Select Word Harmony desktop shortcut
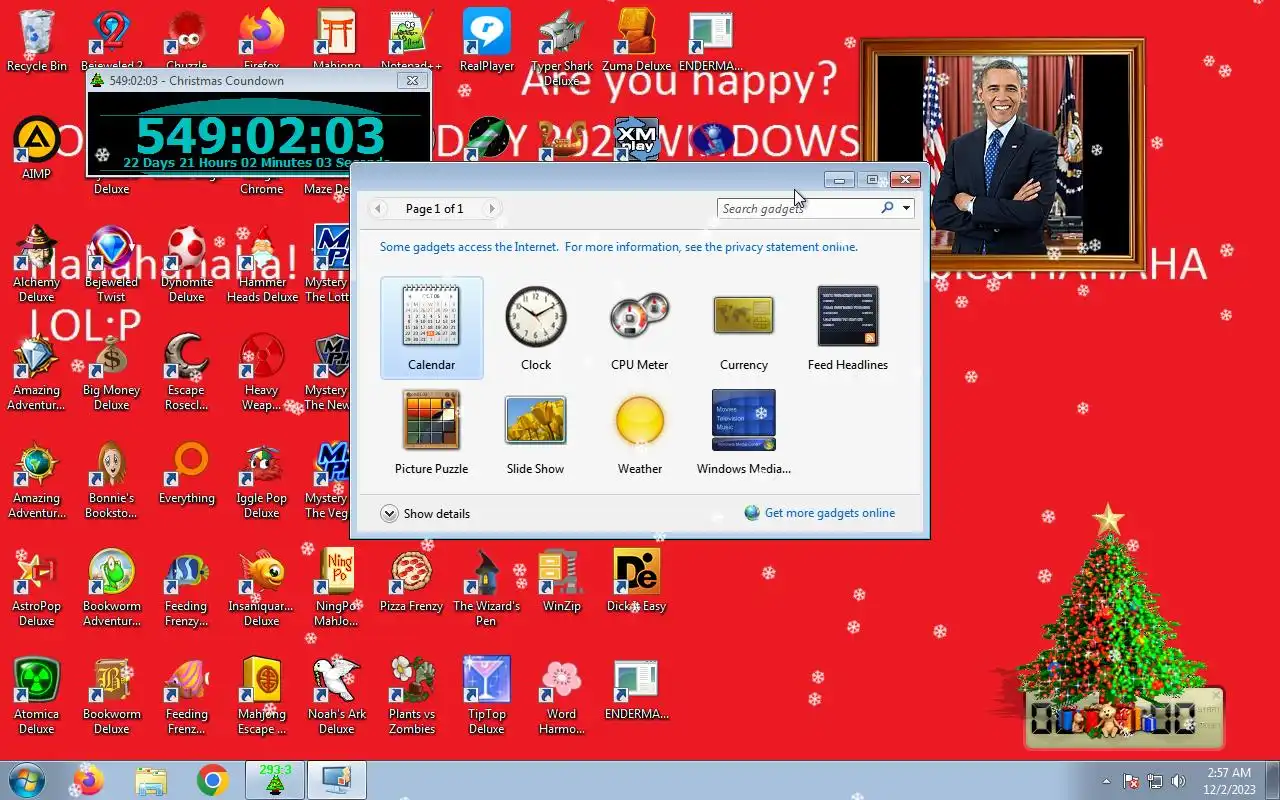This screenshot has height=800, width=1280. click(562, 695)
